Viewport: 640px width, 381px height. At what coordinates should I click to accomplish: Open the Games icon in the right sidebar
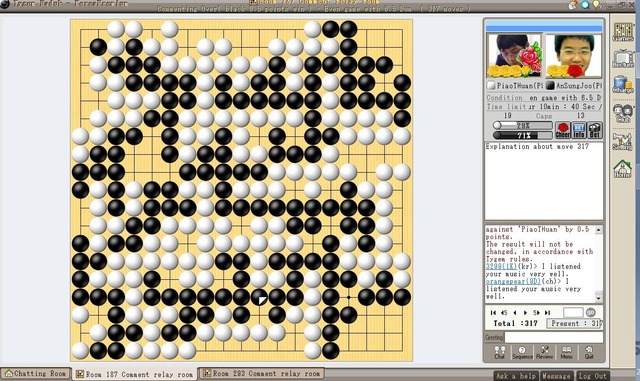click(x=623, y=31)
